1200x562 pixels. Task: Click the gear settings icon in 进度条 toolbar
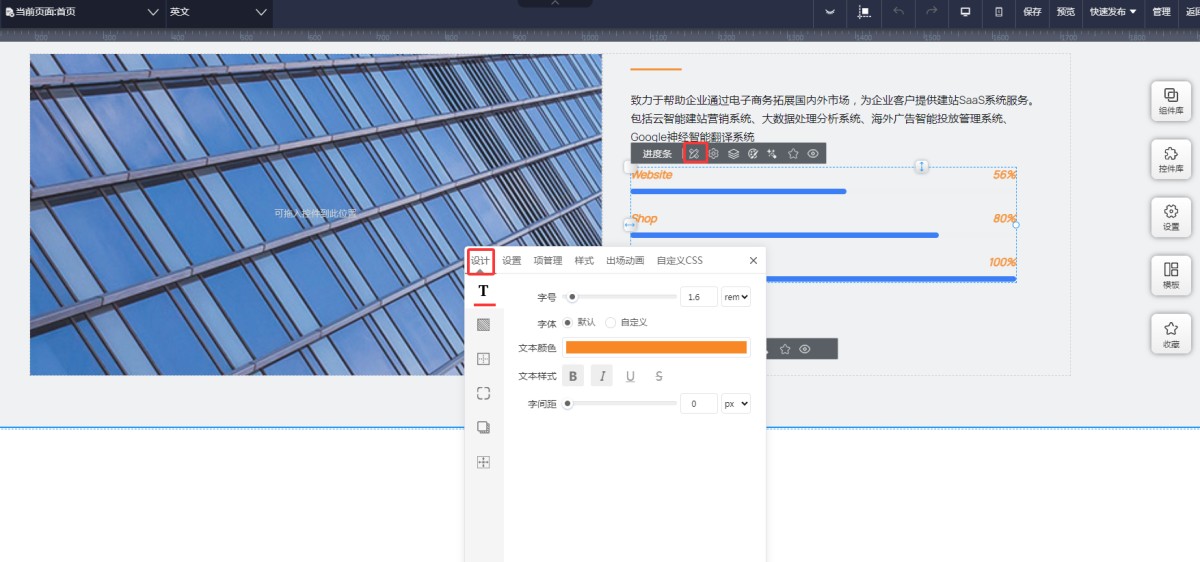click(714, 154)
